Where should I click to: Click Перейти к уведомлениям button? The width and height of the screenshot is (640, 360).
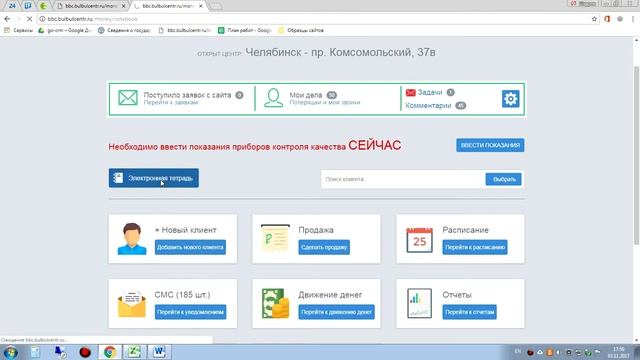coord(190,312)
